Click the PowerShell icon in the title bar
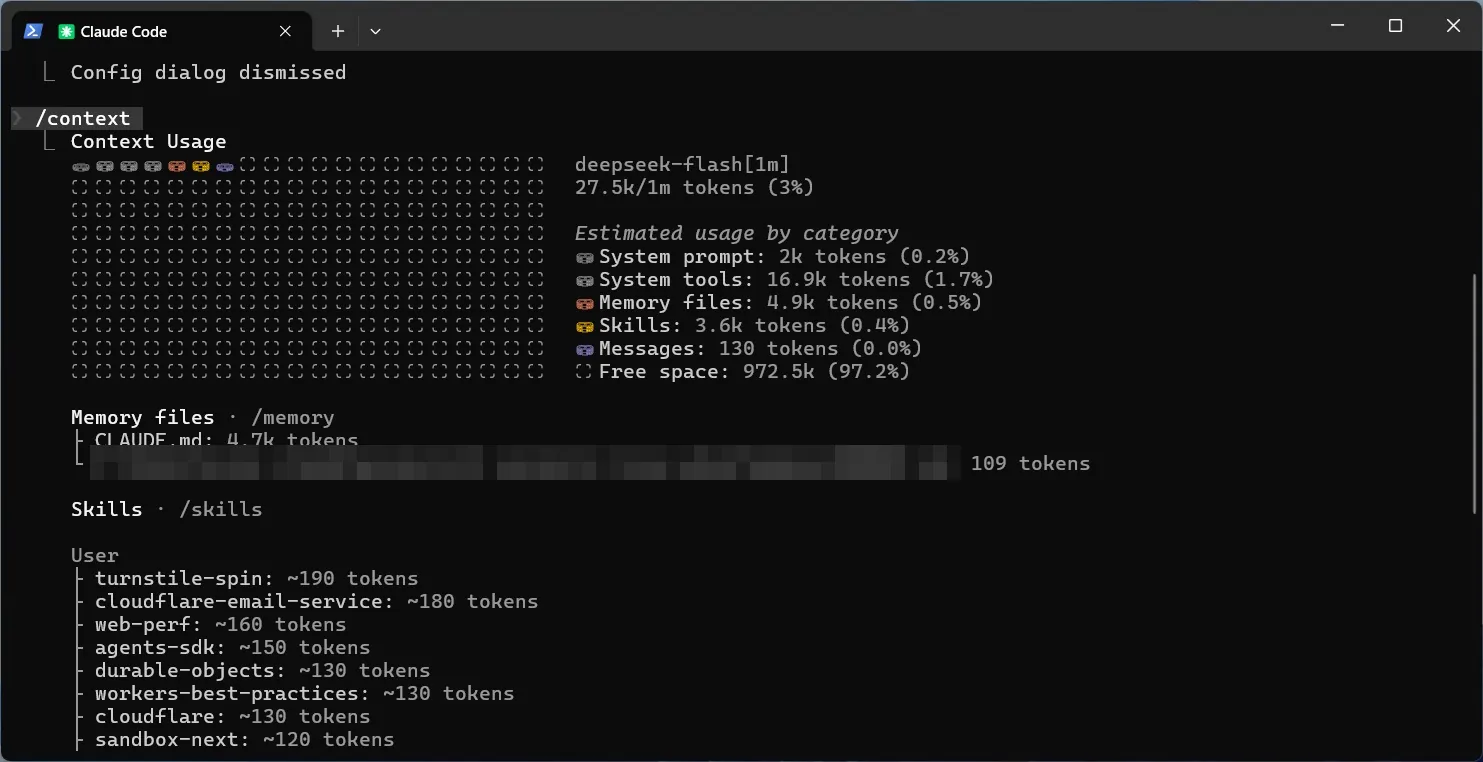1483x762 pixels. [32, 31]
